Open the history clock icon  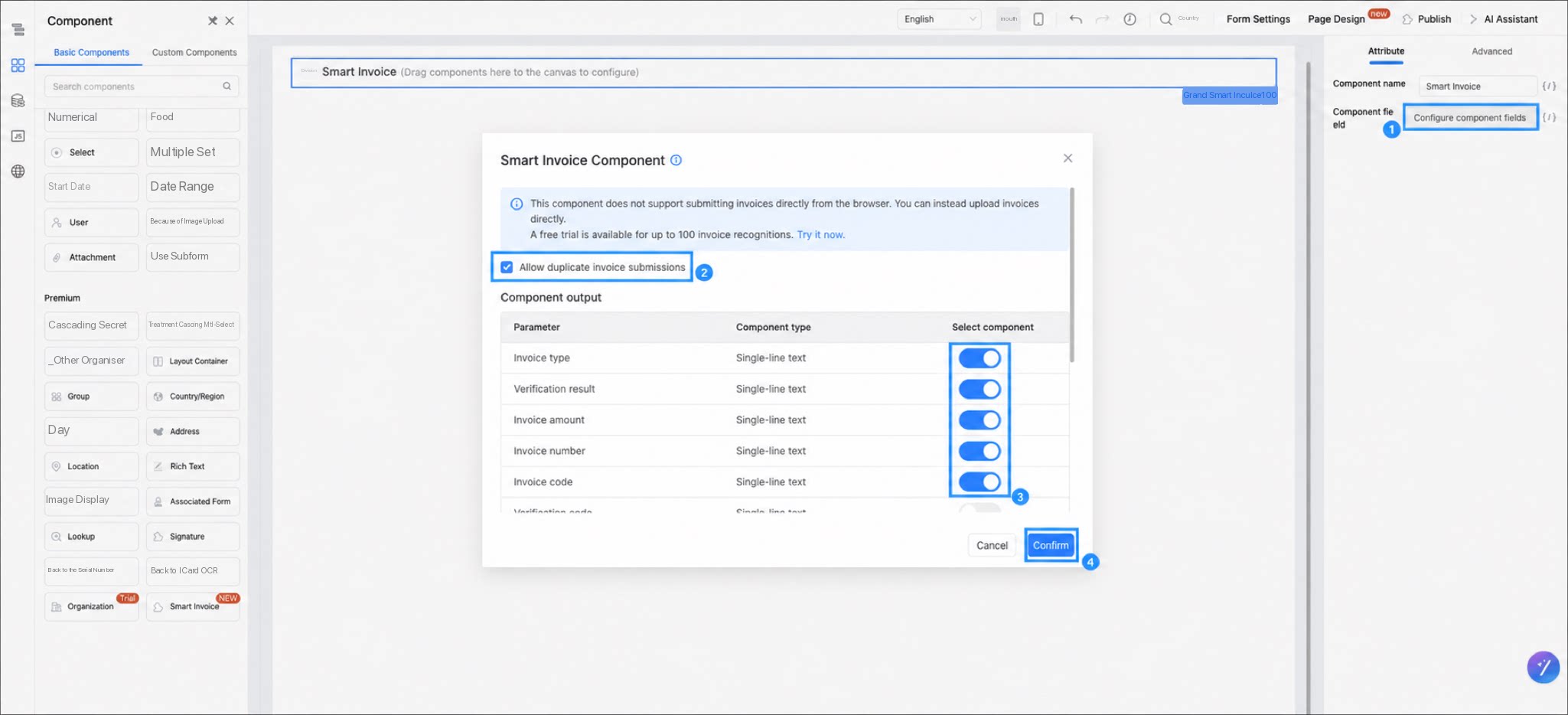[1130, 19]
